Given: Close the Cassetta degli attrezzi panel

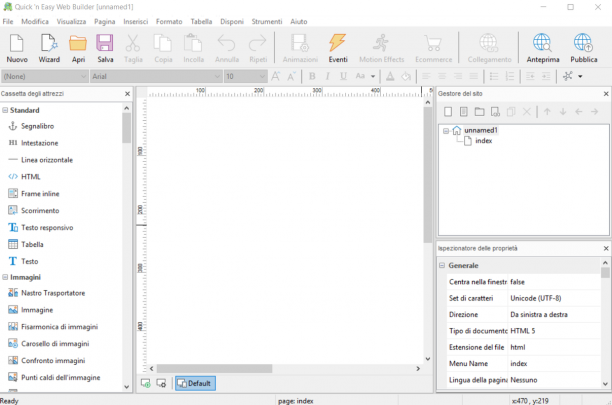Looking at the screenshot, I should pyautogui.click(x=127, y=94).
